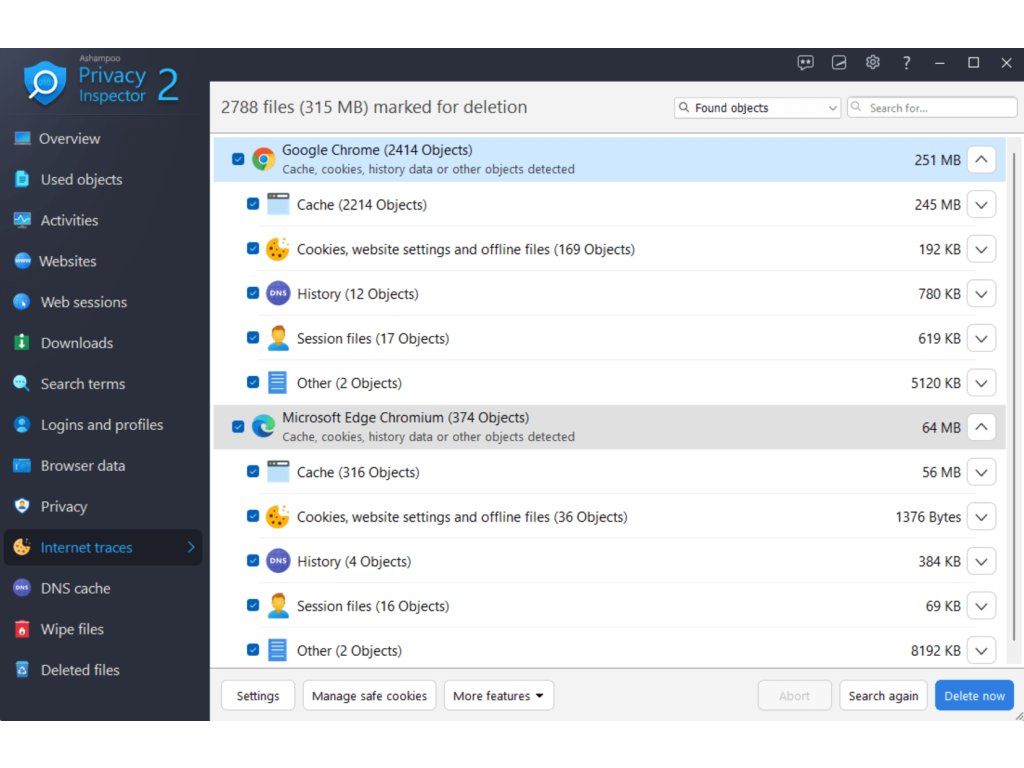Viewport: 1024px width, 768px height.
Task: Expand the 192 KB cookies row chevron
Action: (x=981, y=249)
